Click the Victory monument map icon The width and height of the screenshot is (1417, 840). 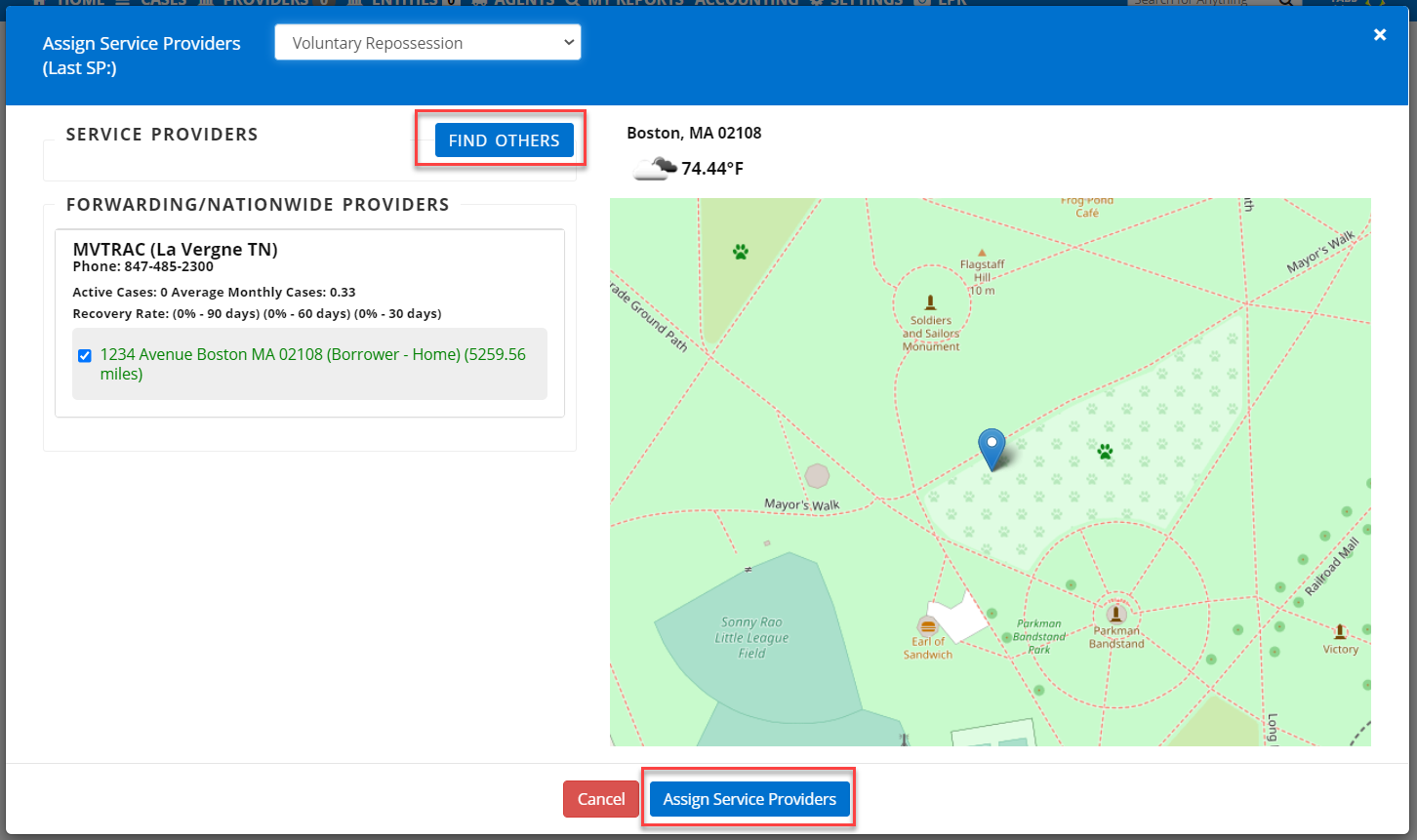[x=1340, y=632]
